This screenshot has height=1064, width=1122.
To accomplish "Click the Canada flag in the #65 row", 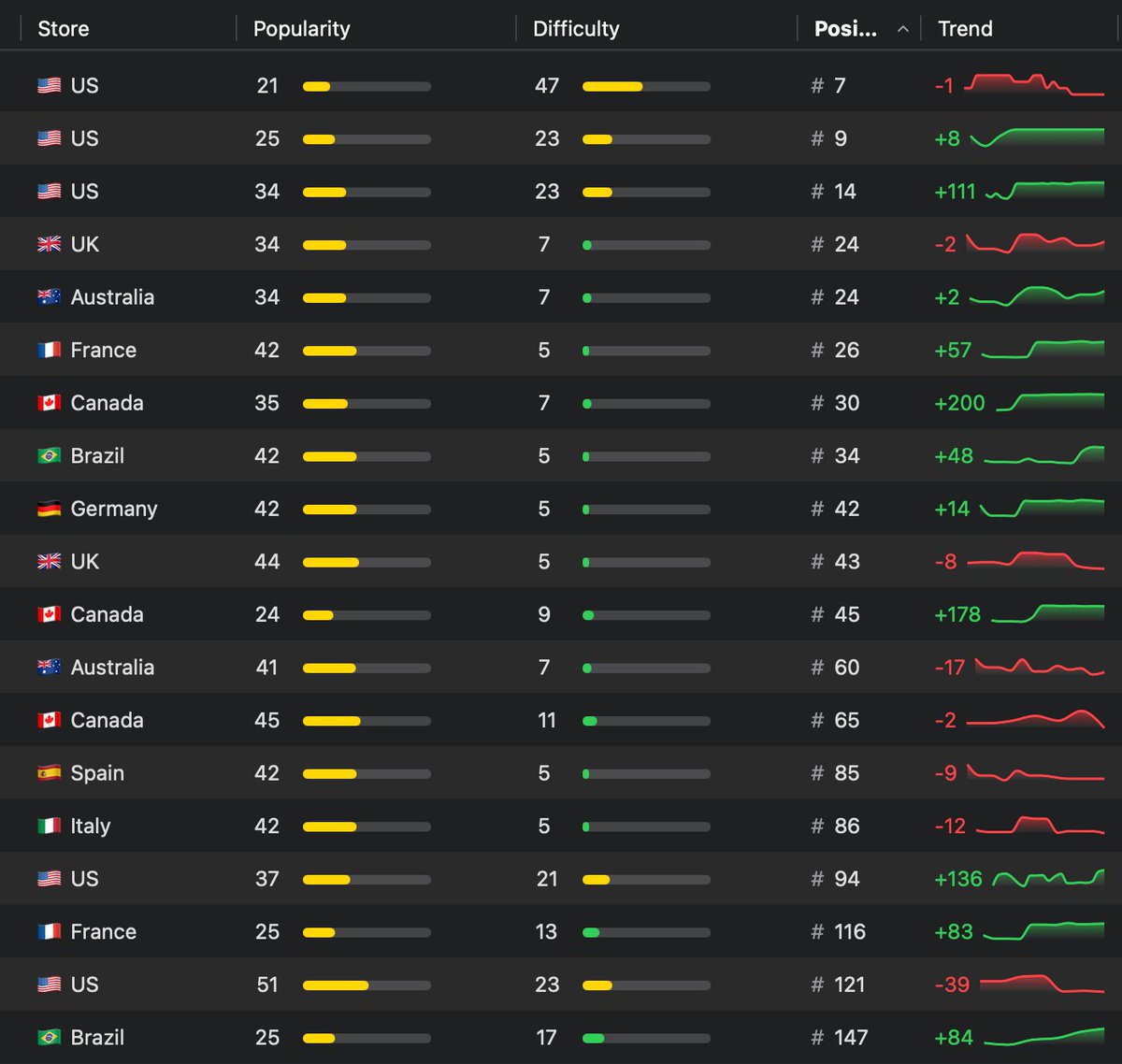I will 50,720.
